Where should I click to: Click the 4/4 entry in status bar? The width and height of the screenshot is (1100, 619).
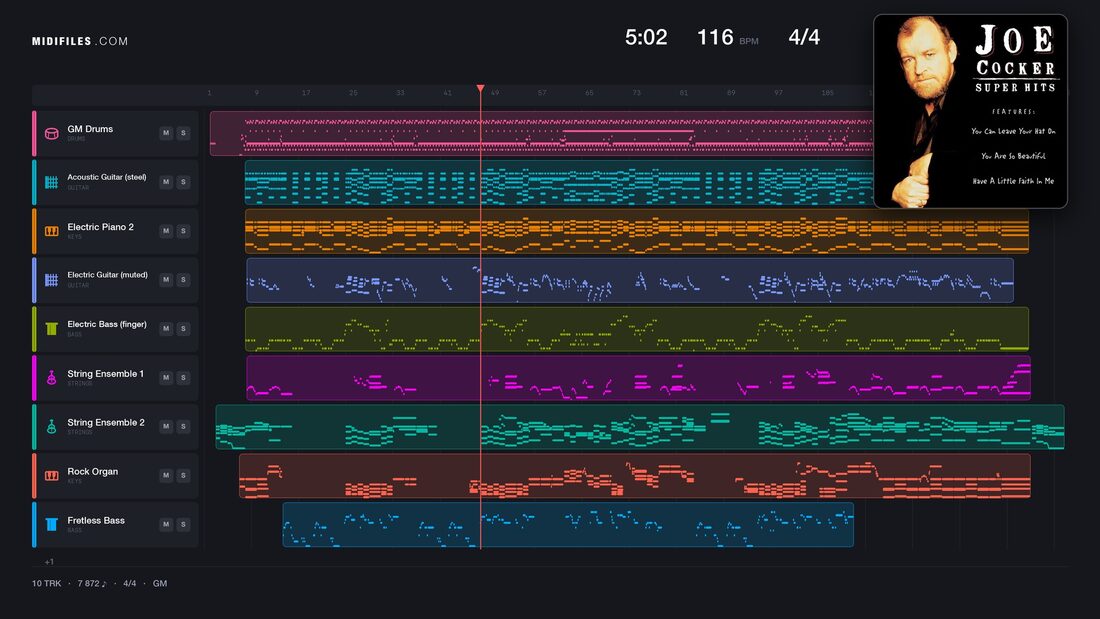(x=130, y=583)
